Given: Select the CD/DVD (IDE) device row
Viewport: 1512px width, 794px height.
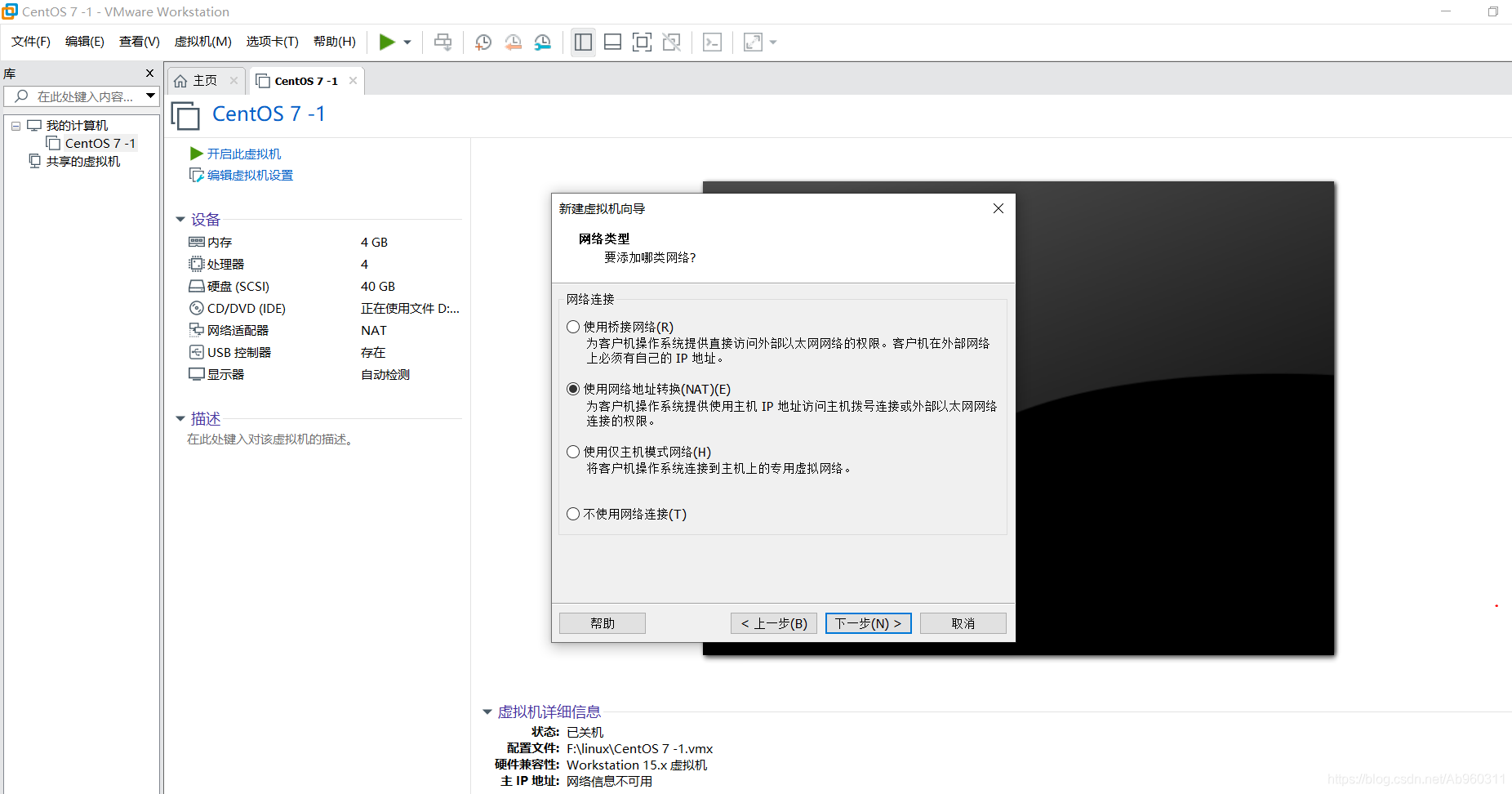Looking at the screenshot, I should click(x=324, y=308).
